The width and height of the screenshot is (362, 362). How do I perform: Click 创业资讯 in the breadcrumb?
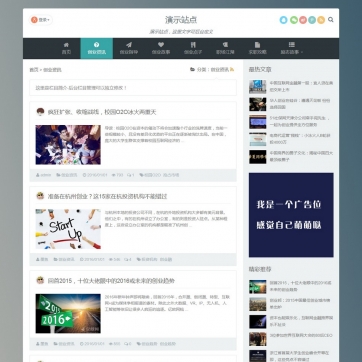click(52, 70)
